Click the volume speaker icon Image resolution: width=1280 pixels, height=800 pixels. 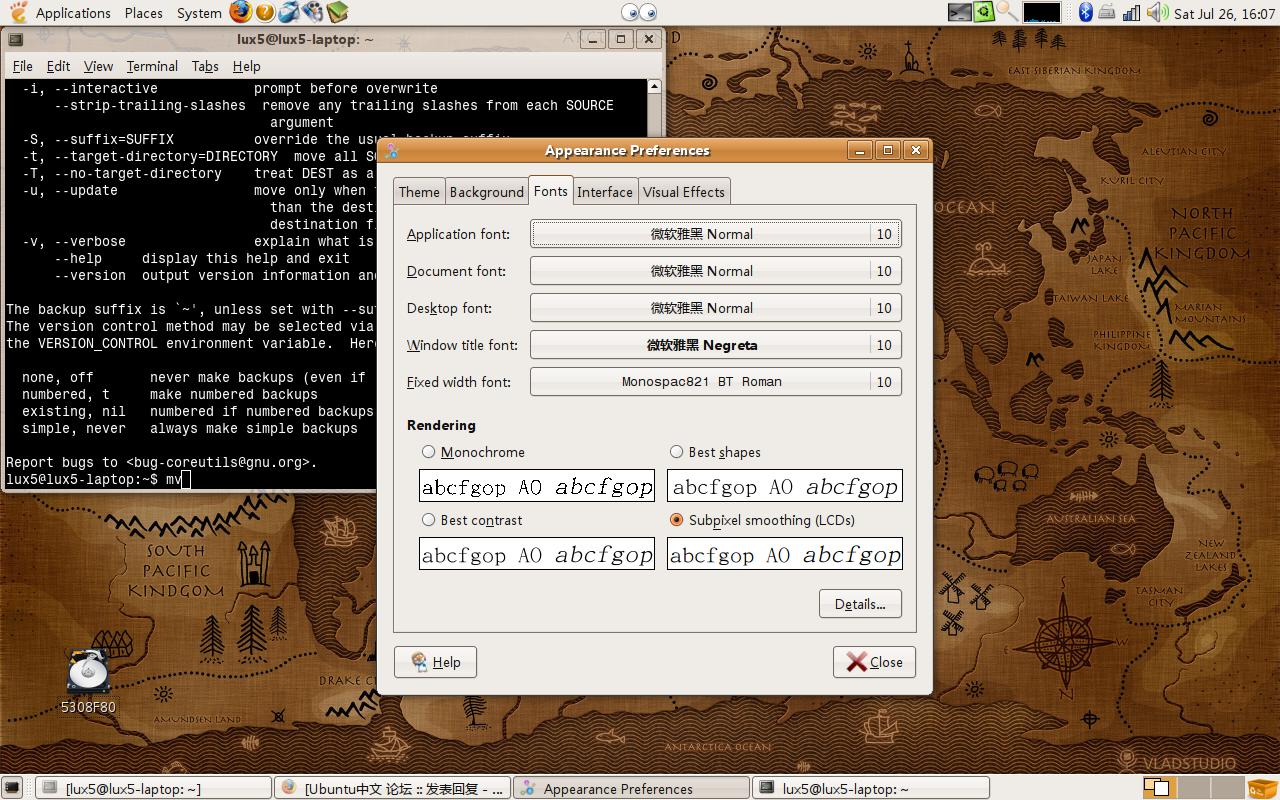coord(1158,12)
